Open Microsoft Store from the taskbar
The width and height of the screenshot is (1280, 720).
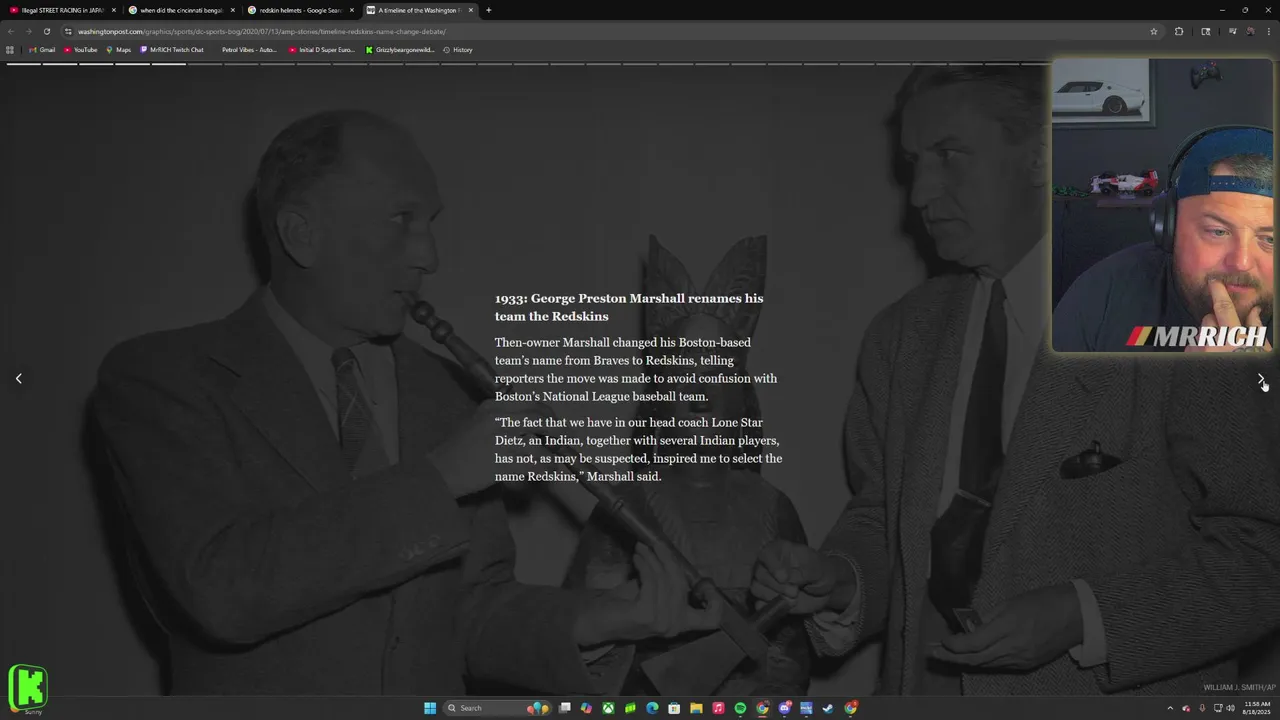pyautogui.click(x=674, y=708)
